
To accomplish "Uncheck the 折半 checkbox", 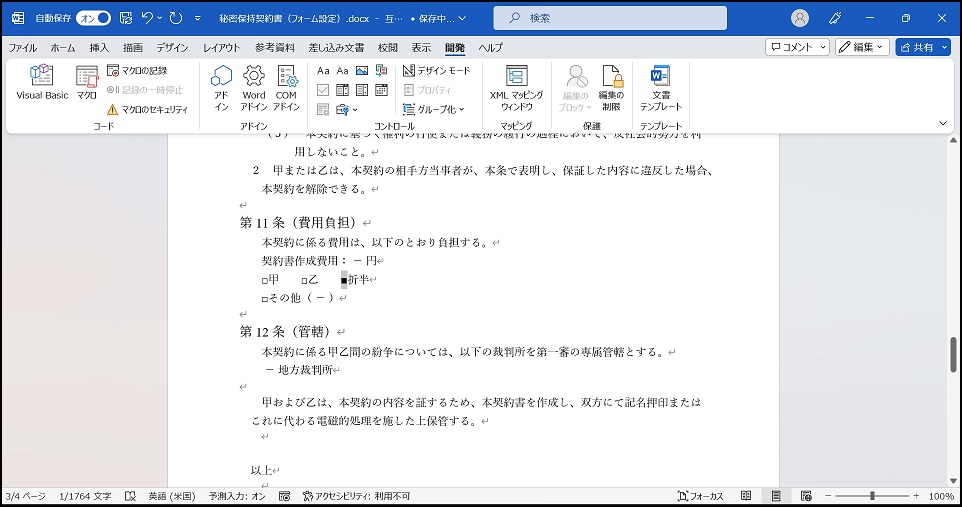I will pyautogui.click(x=344, y=280).
